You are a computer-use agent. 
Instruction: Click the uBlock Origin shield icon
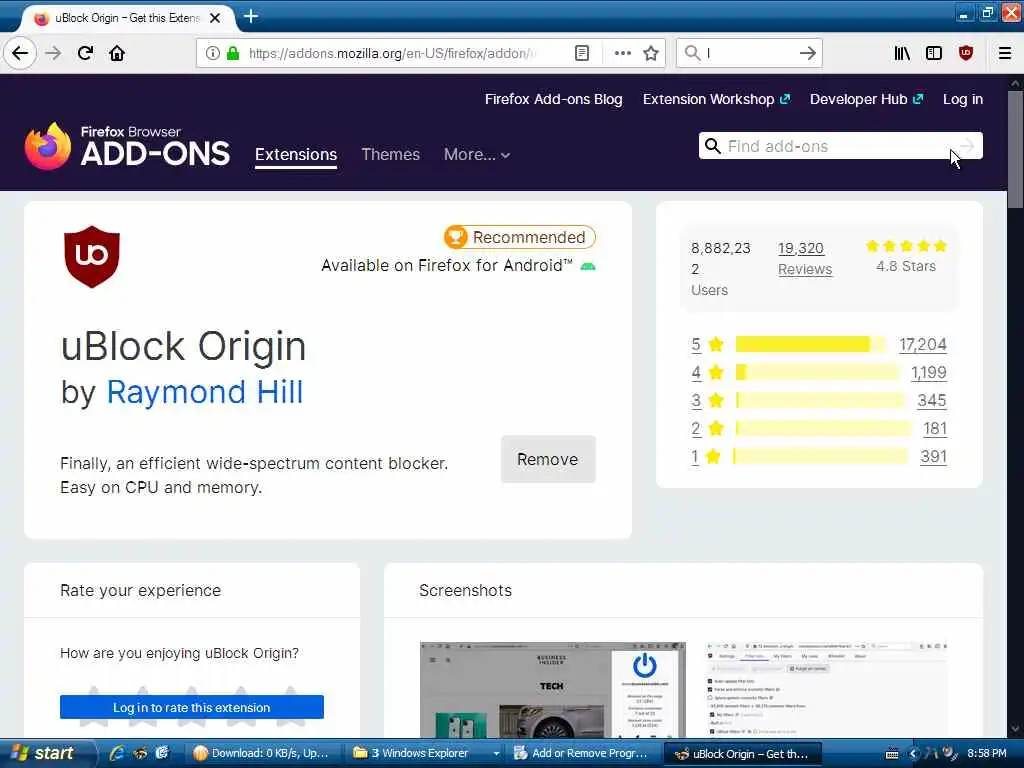(92, 257)
